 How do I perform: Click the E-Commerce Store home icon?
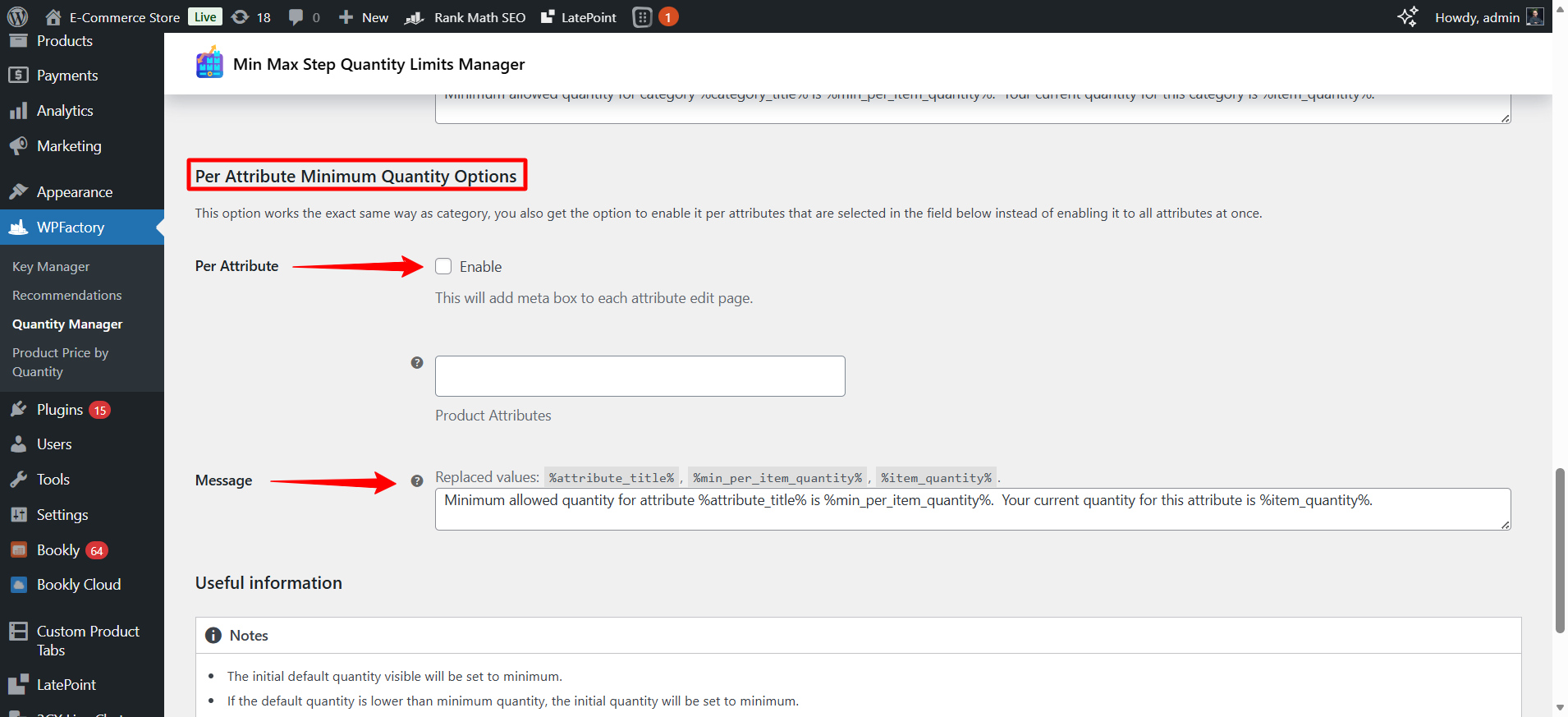(53, 17)
